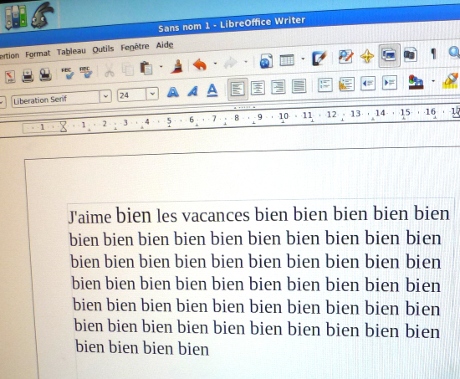Toggle formatting marks pilcrow icon
Image resolution: width=460 pixels, height=379 pixels.
click(x=433, y=53)
